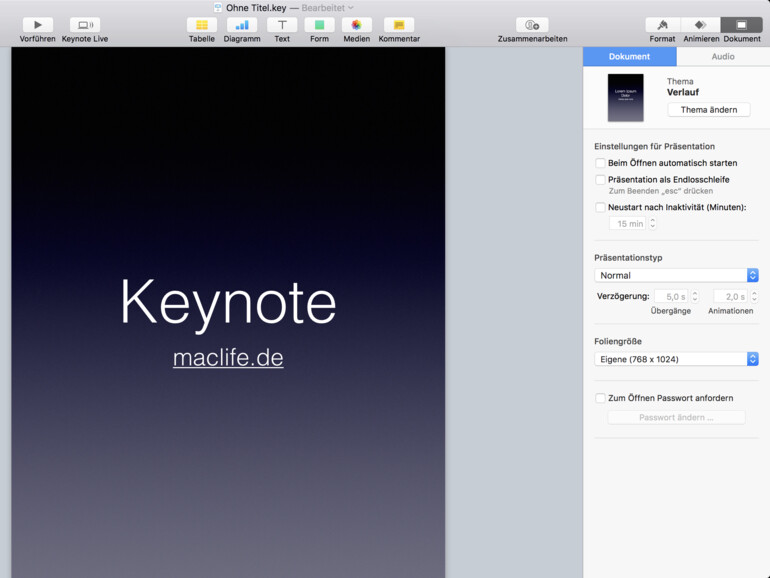
Task: Select the Dokument tab in the inspector
Action: pos(629,56)
